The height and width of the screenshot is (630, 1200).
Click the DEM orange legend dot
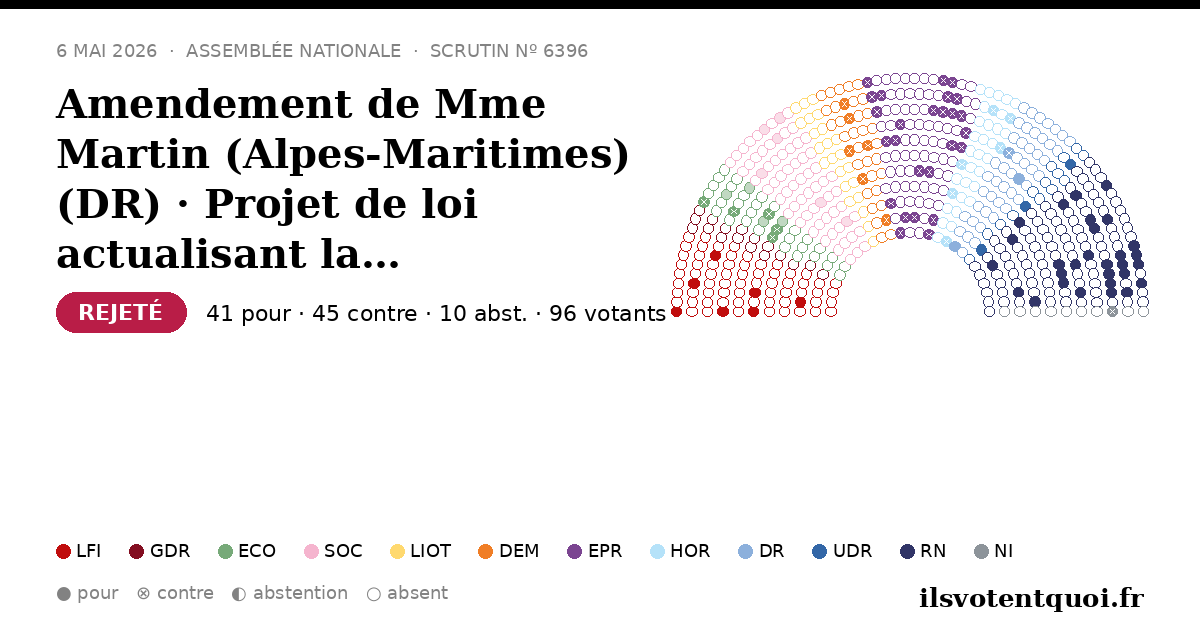tap(486, 551)
